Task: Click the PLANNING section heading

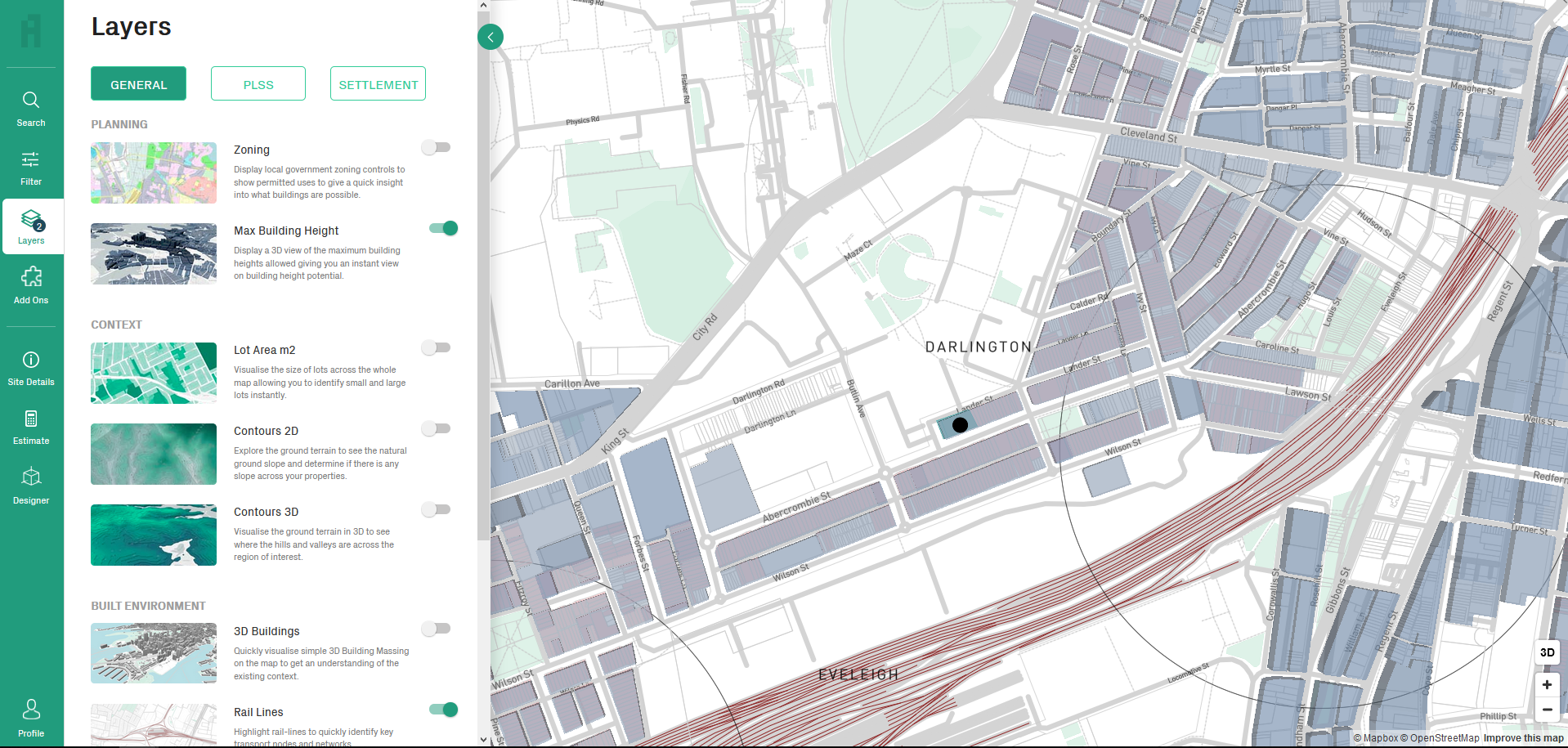Action: tap(119, 124)
